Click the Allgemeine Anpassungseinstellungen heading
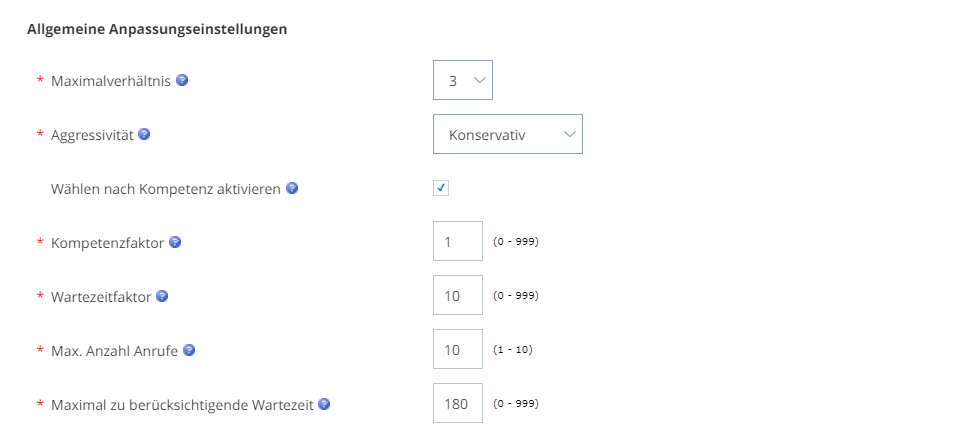The width and height of the screenshot is (957, 446). tap(157, 29)
